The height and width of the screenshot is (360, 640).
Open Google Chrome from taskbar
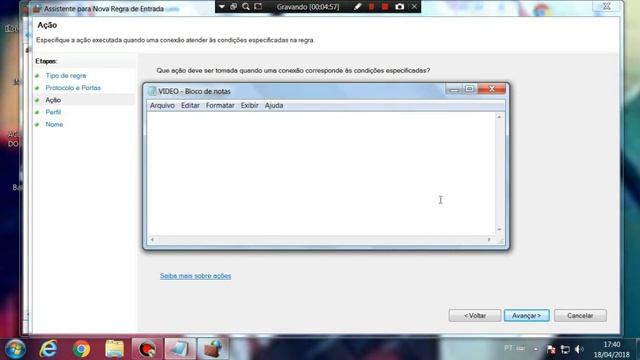[81, 349]
